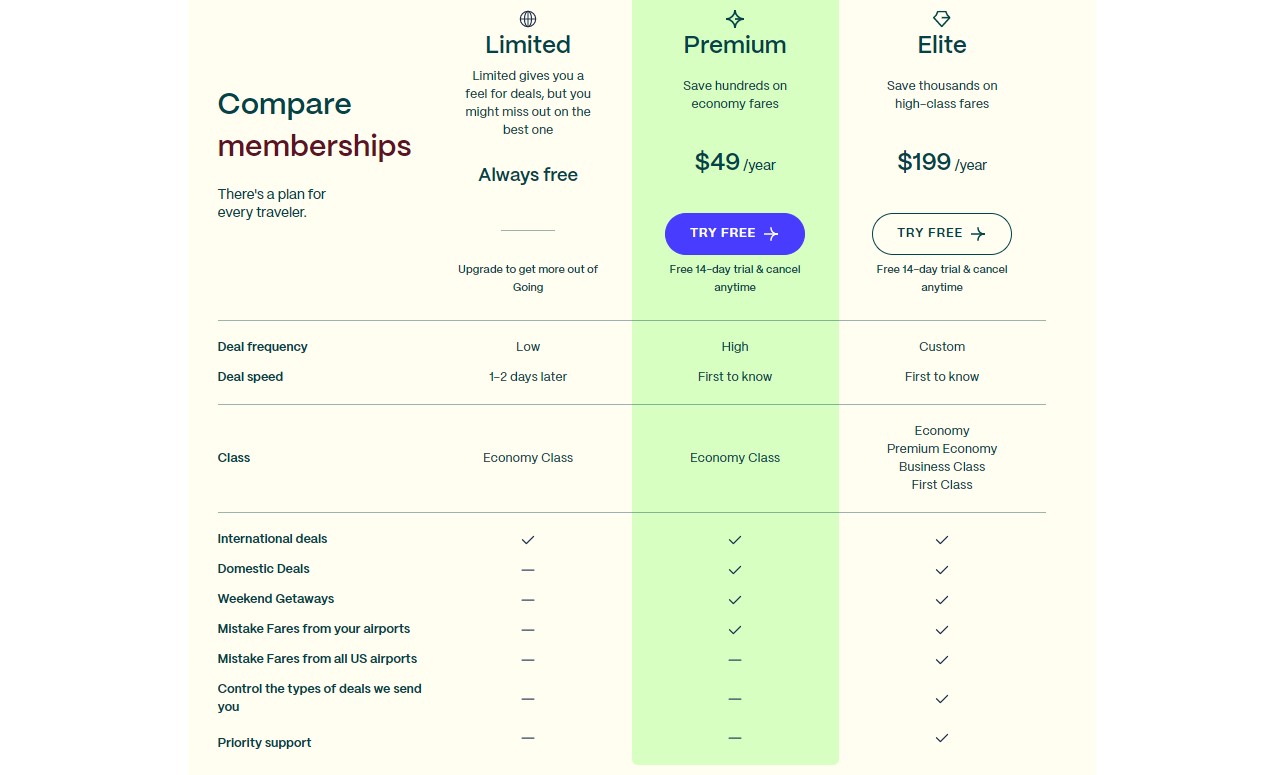
Task: Click the checkmark for Limited International deals
Action: point(528,539)
